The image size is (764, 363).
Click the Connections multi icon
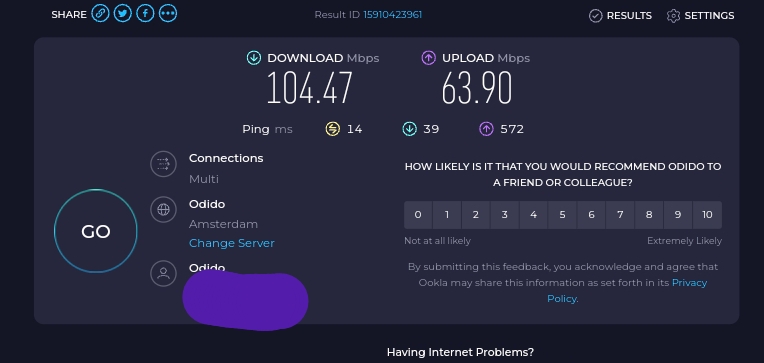point(163,164)
